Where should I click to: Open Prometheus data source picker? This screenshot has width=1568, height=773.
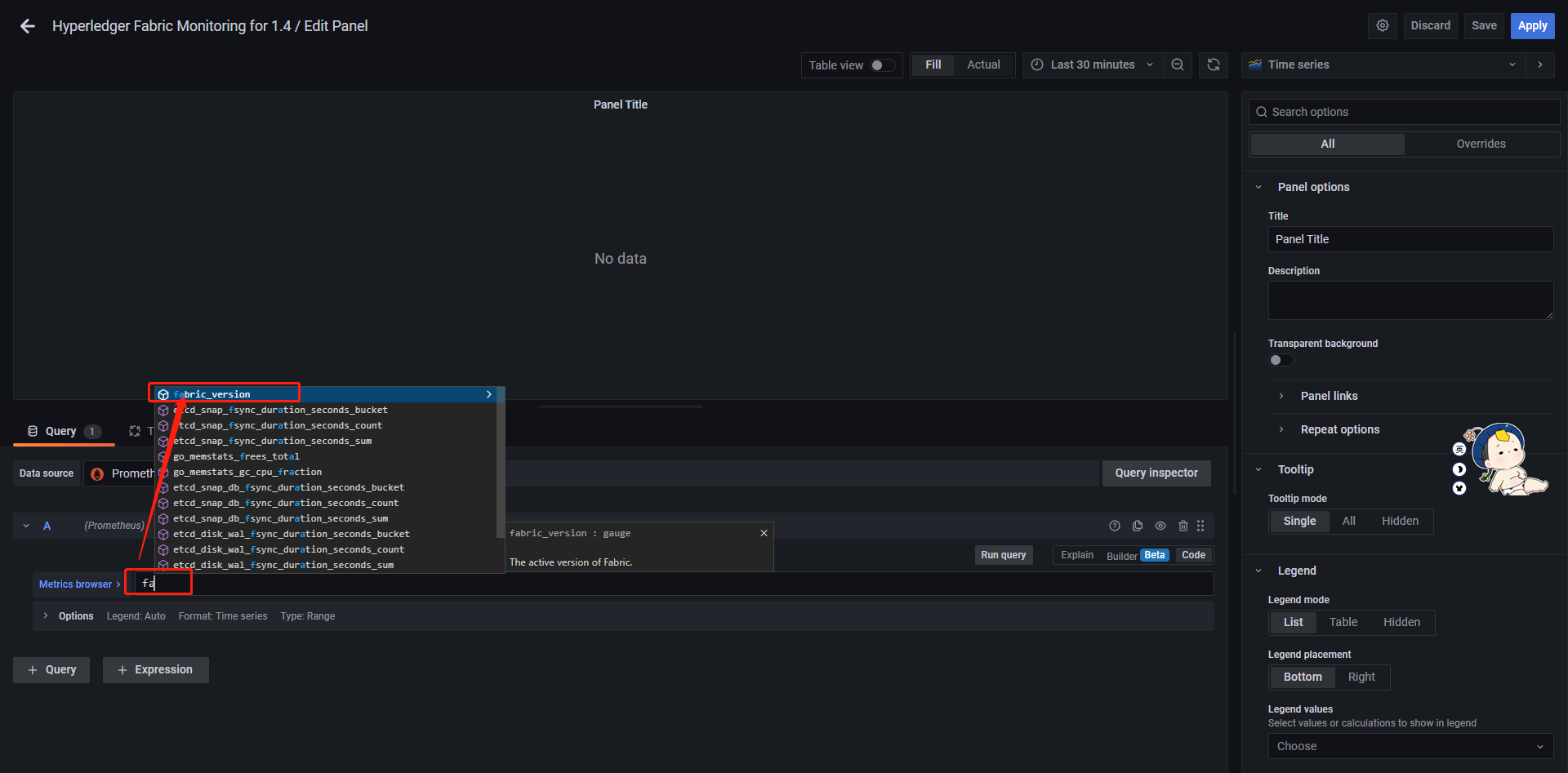click(x=120, y=473)
